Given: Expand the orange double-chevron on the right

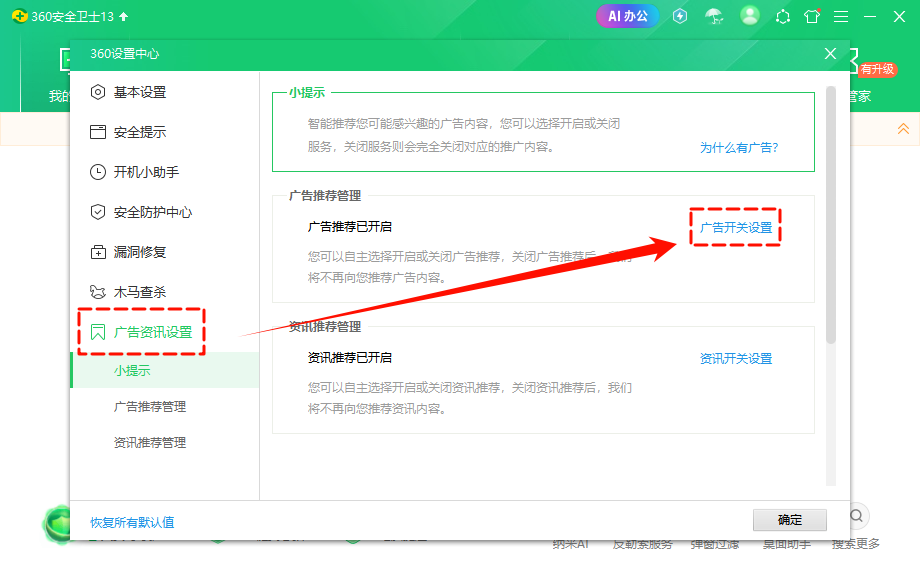Looking at the screenshot, I should pos(903,128).
